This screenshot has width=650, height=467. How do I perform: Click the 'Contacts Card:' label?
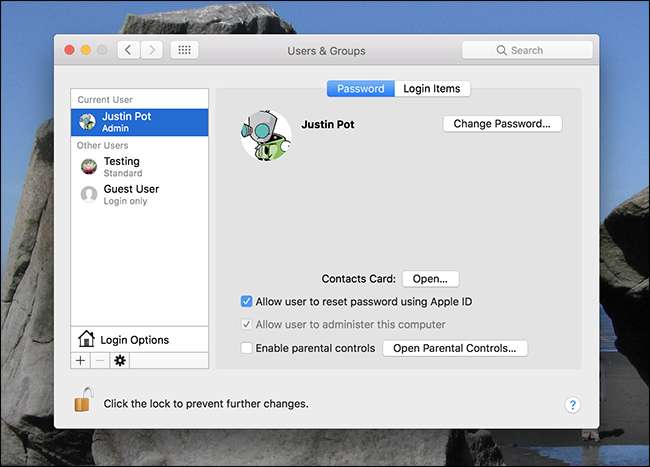(x=359, y=279)
